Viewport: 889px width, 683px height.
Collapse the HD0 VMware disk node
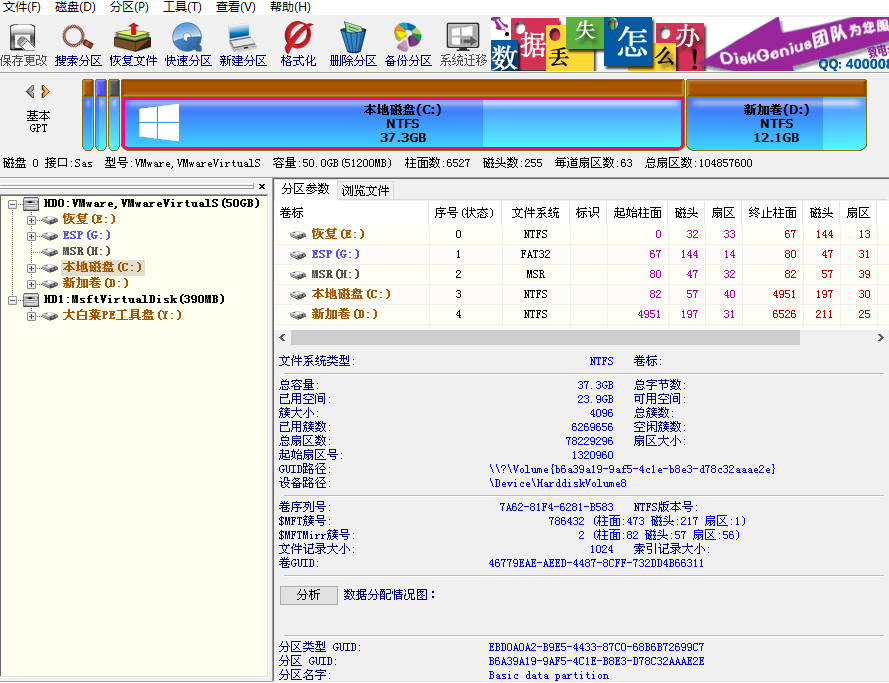click(12, 204)
